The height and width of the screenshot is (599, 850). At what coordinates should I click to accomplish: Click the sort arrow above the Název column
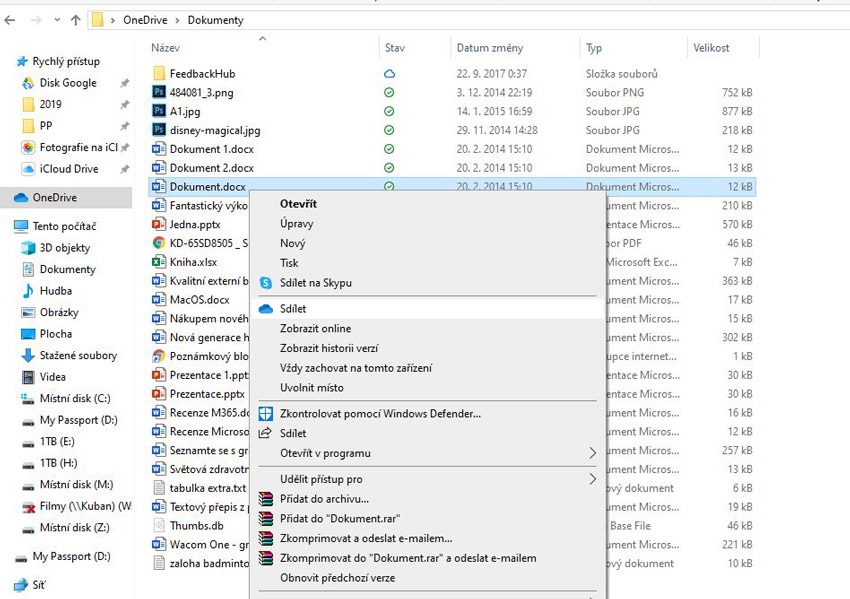tap(263, 40)
